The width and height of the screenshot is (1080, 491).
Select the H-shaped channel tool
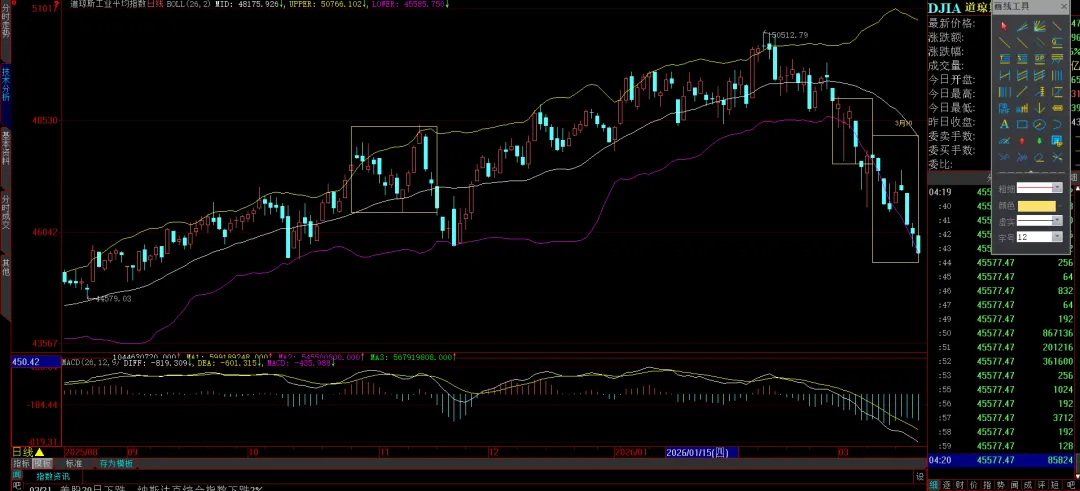(1004, 75)
